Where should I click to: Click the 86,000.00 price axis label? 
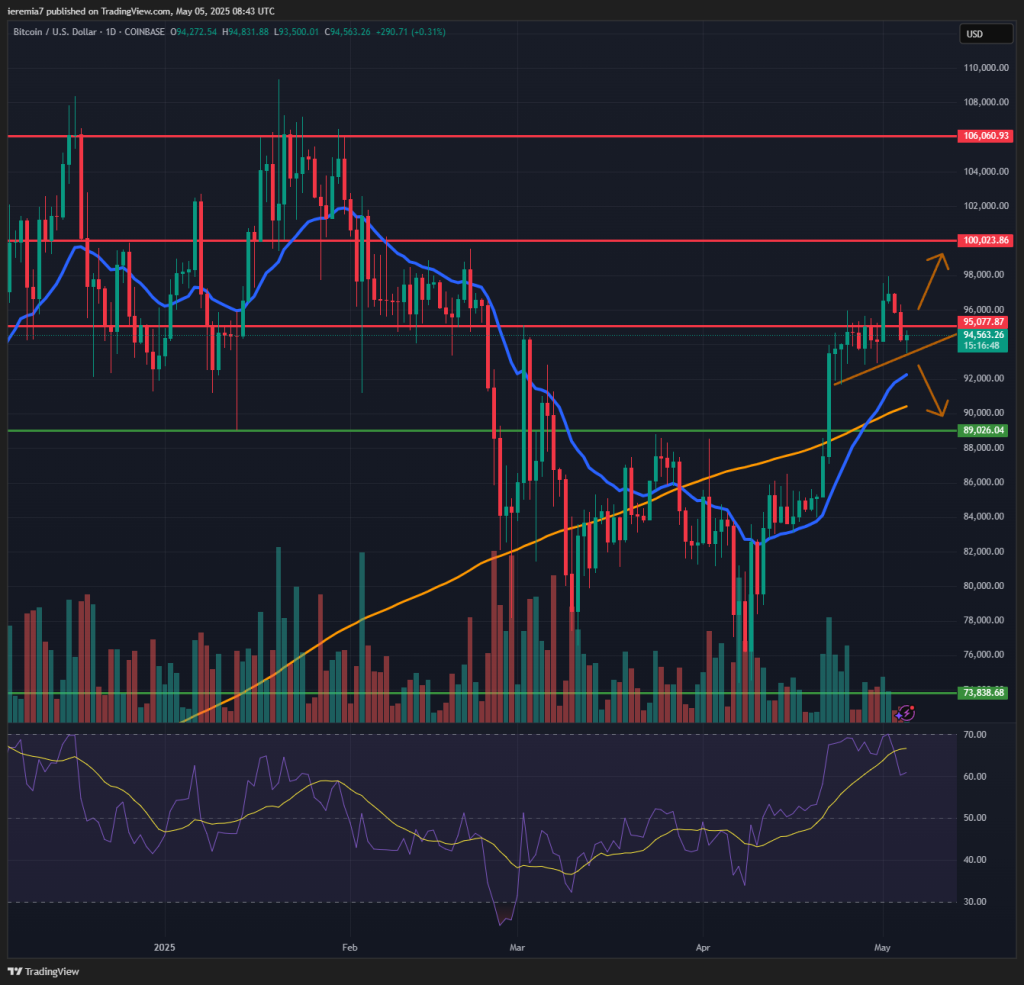[984, 482]
